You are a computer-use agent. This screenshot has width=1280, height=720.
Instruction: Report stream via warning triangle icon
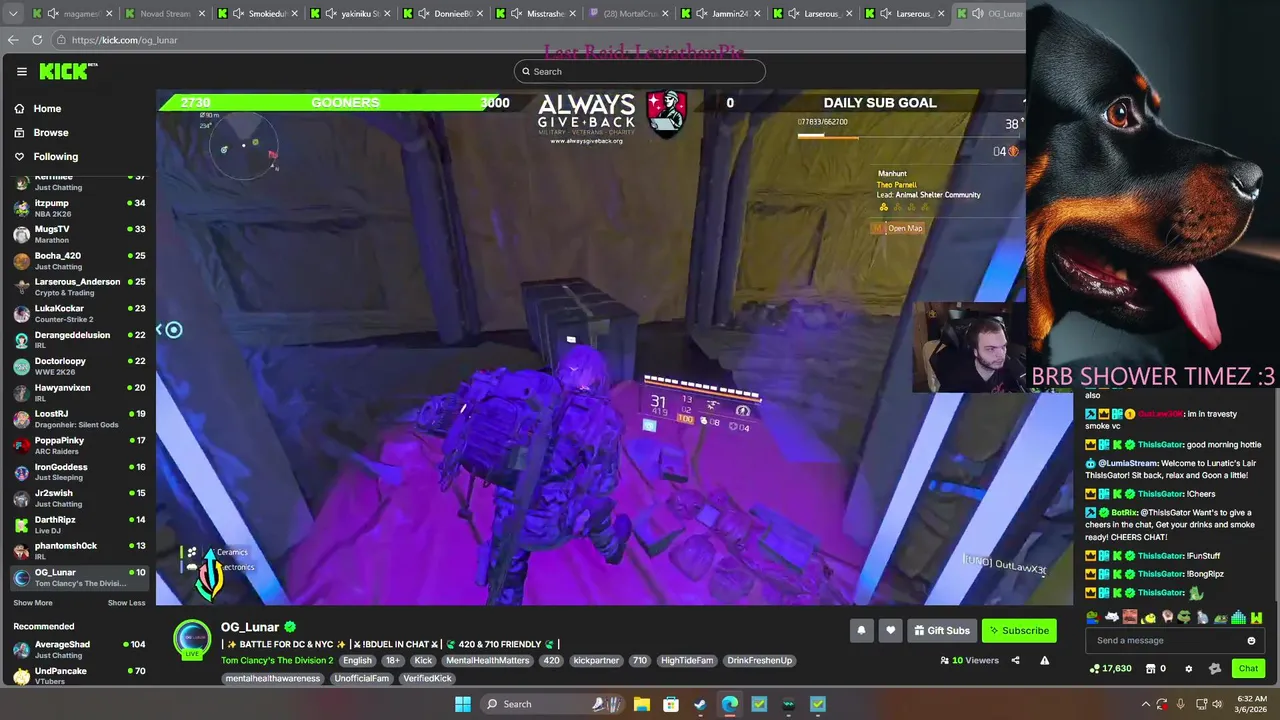(1045, 660)
